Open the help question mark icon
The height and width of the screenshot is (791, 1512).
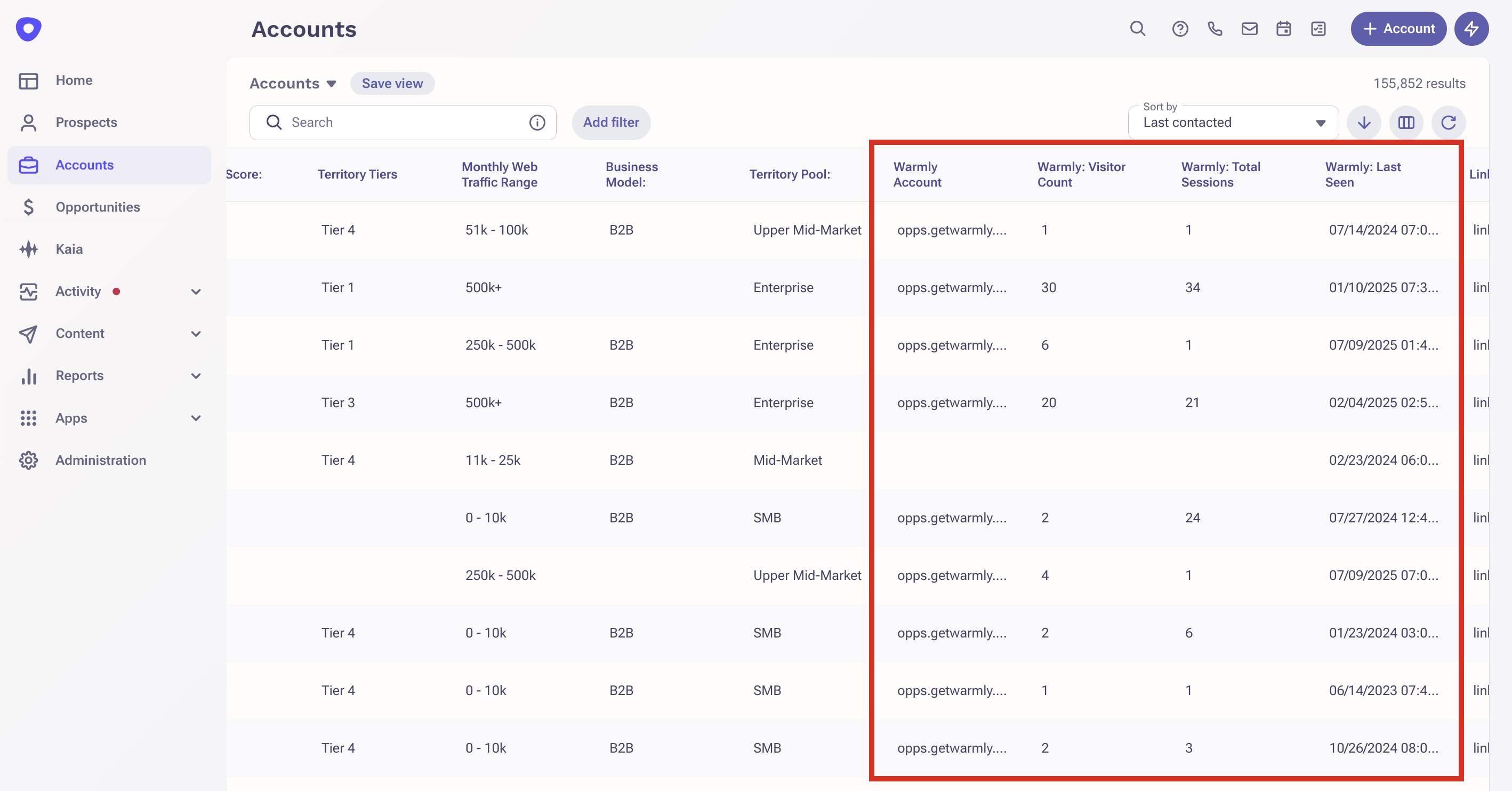pyautogui.click(x=1180, y=29)
